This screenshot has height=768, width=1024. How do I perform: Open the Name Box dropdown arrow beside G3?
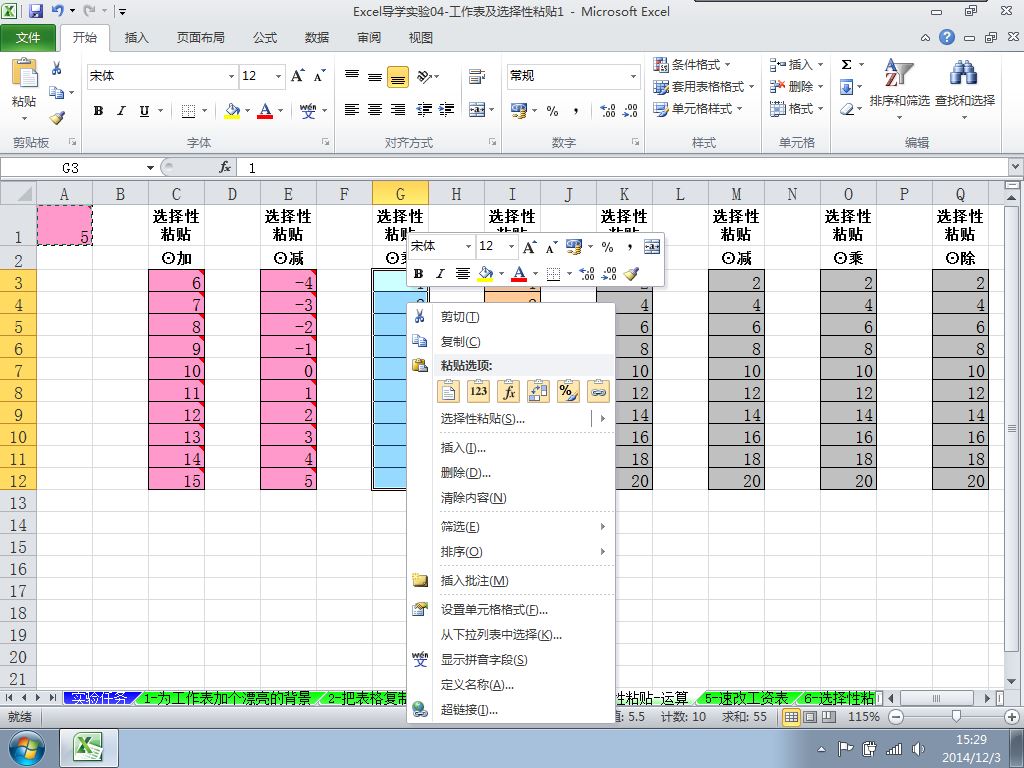click(x=150, y=168)
